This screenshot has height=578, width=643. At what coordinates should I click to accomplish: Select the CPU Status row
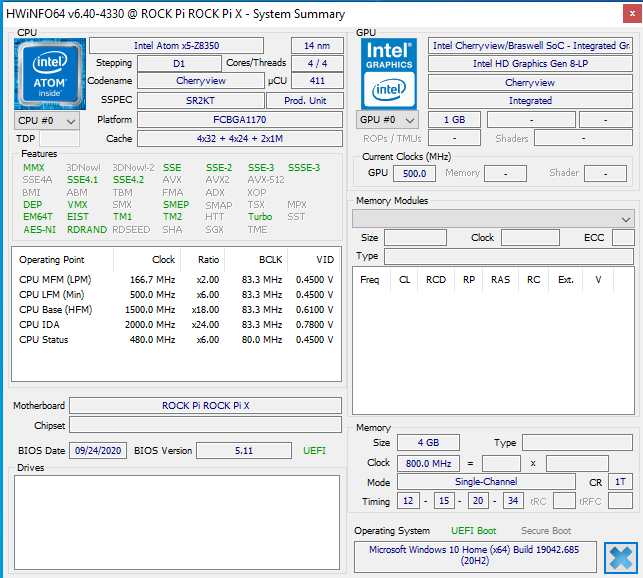click(x=176, y=340)
